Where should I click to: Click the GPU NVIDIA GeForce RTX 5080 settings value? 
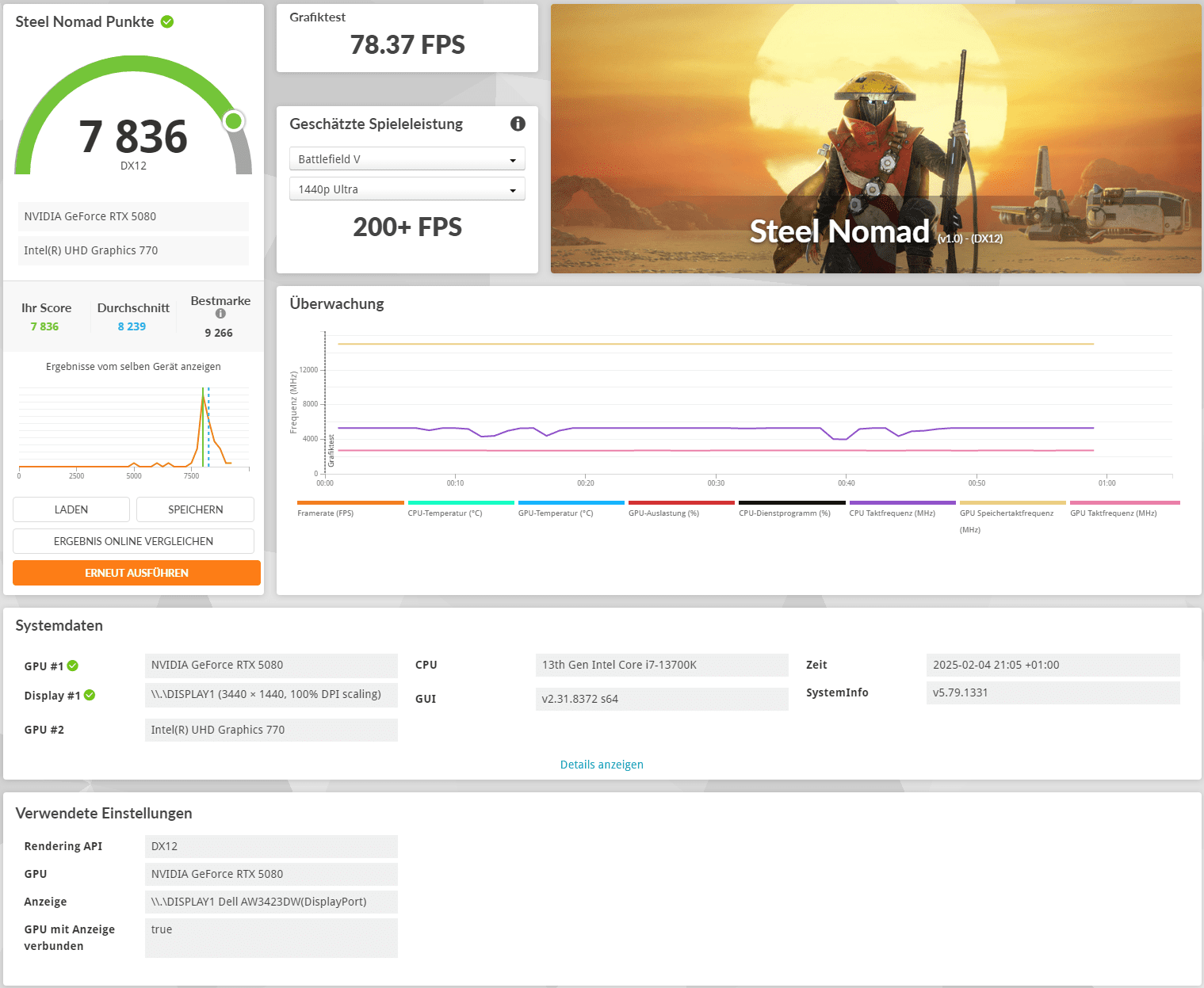271,874
